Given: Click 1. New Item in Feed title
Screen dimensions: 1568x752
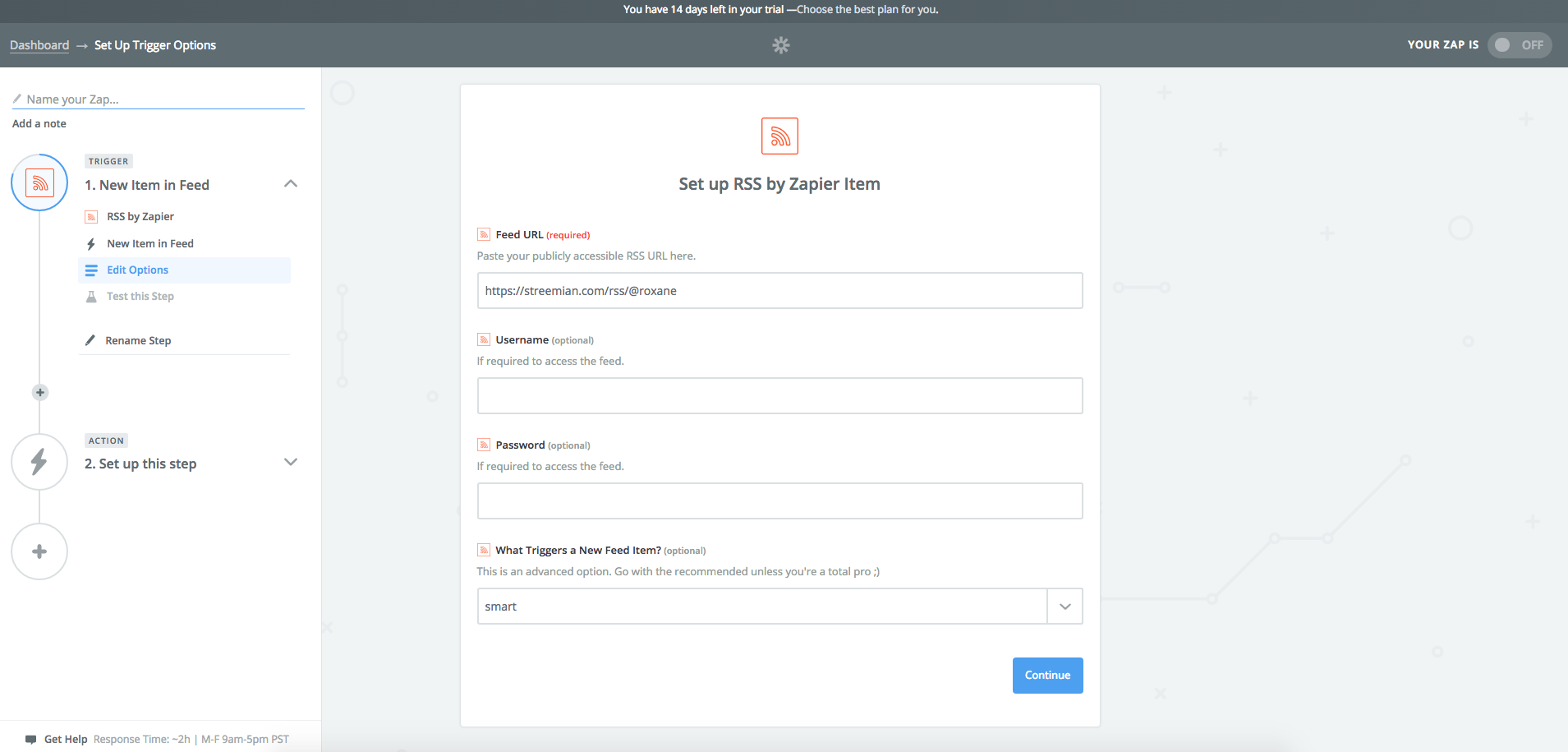Looking at the screenshot, I should pos(147,185).
